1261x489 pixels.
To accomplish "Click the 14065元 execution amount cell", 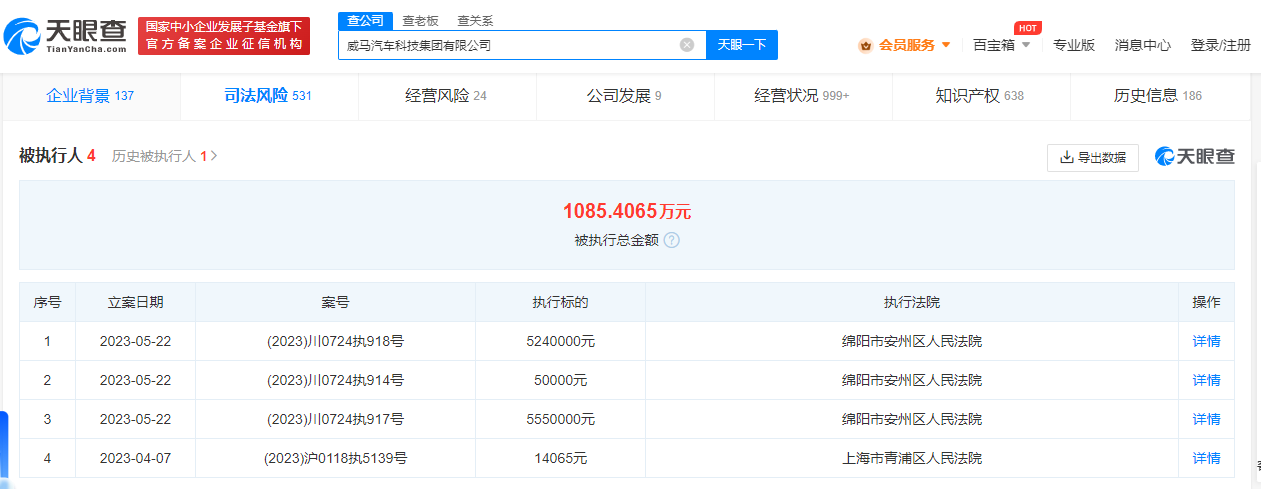I will pos(560,458).
